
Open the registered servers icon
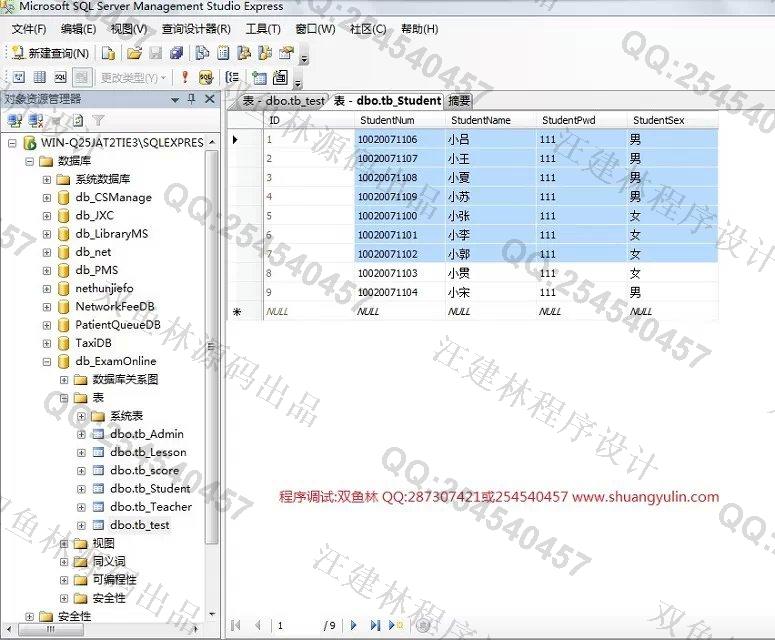(202, 52)
